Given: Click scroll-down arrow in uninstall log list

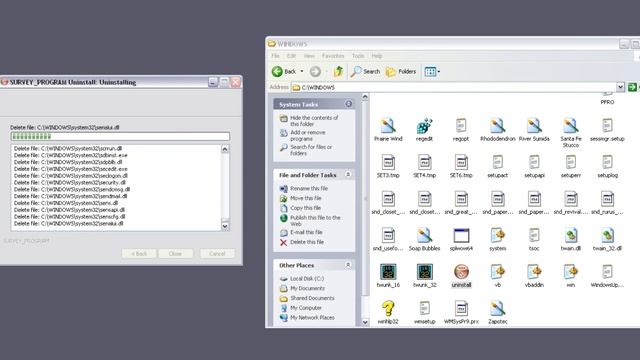Looking at the screenshot, I should tap(225, 226).
